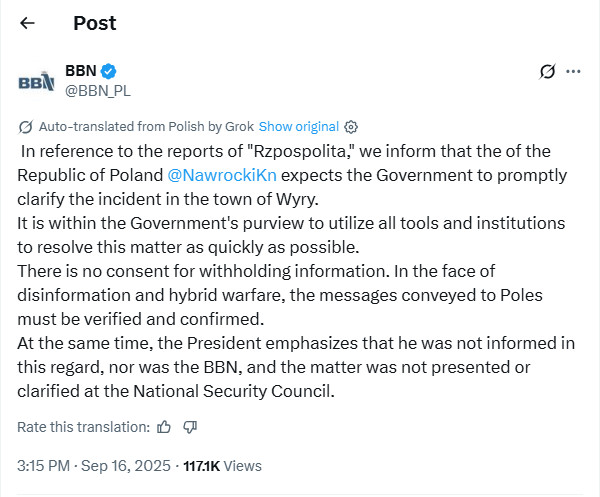Image resolution: width=600 pixels, height=497 pixels.
Task: Click the small Grok icon before Auto-translated
Action: pyautogui.click(x=25, y=127)
